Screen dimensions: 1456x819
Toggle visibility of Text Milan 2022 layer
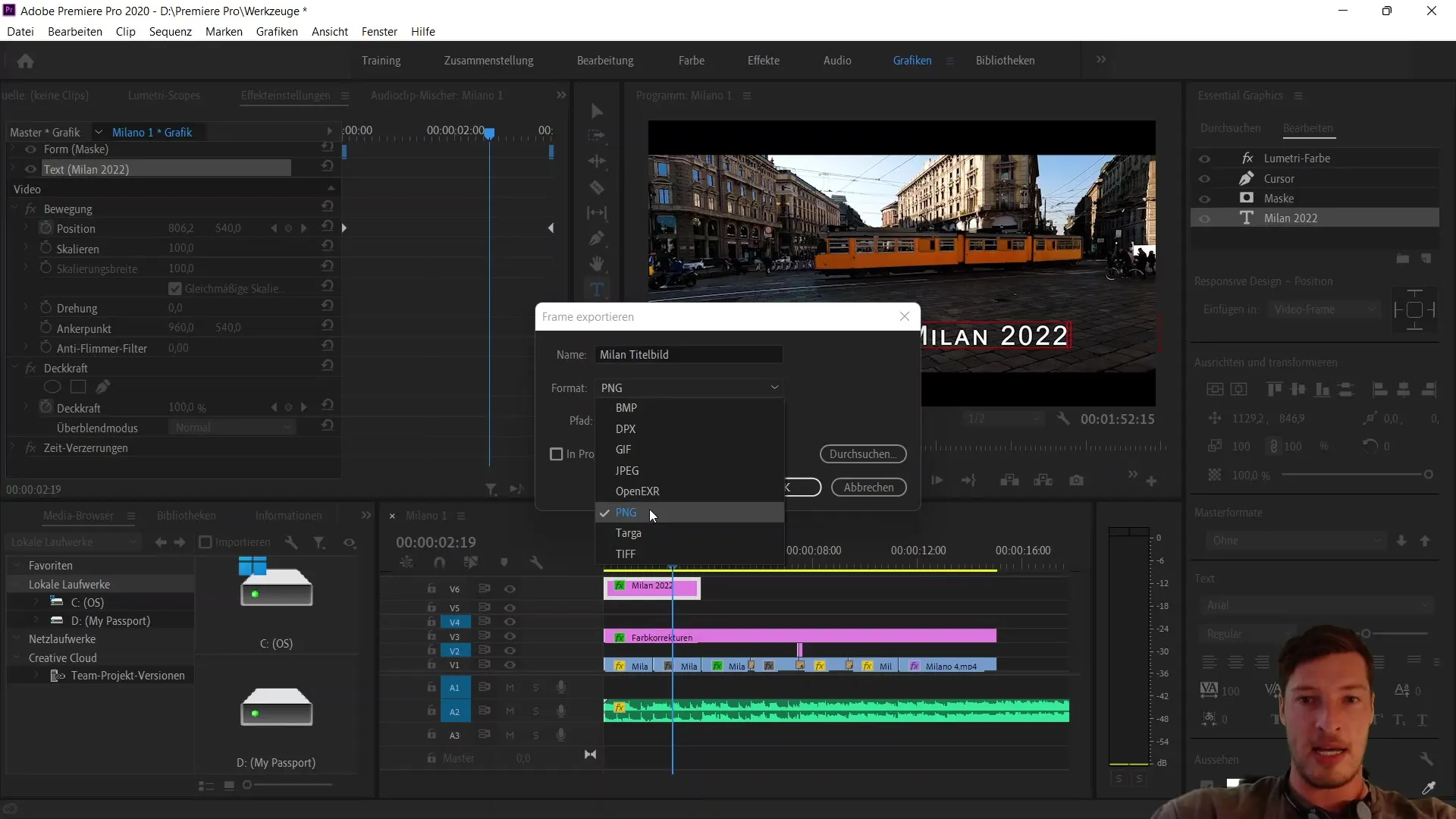coord(1205,218)
